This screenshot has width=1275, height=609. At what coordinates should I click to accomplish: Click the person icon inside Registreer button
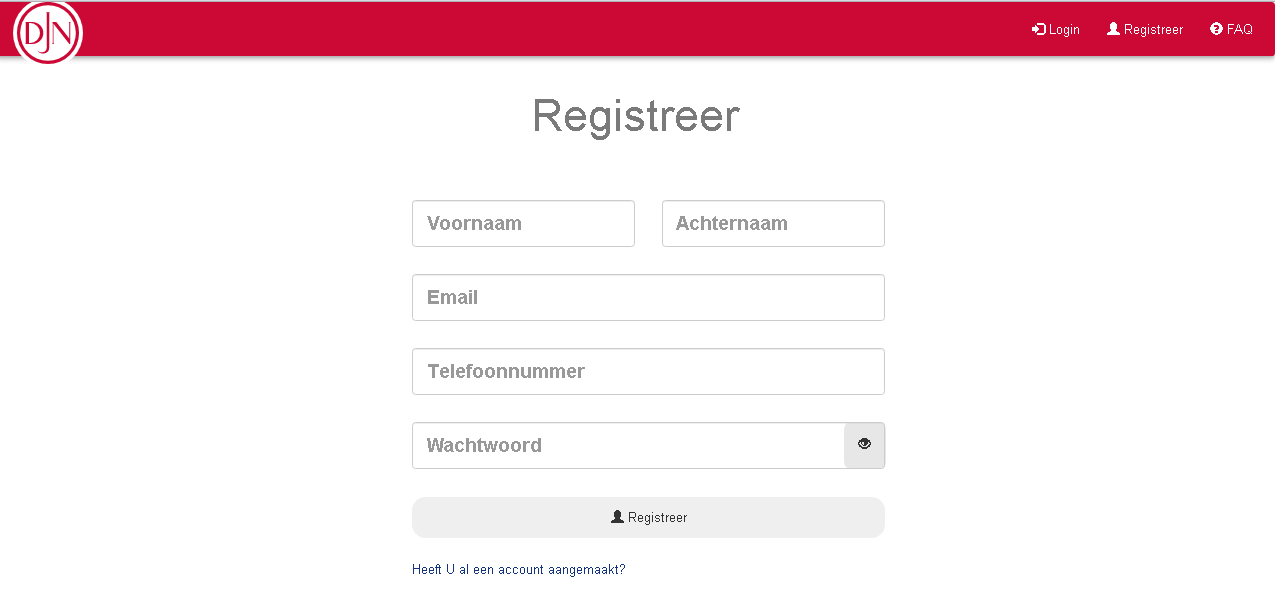point(617,517)
